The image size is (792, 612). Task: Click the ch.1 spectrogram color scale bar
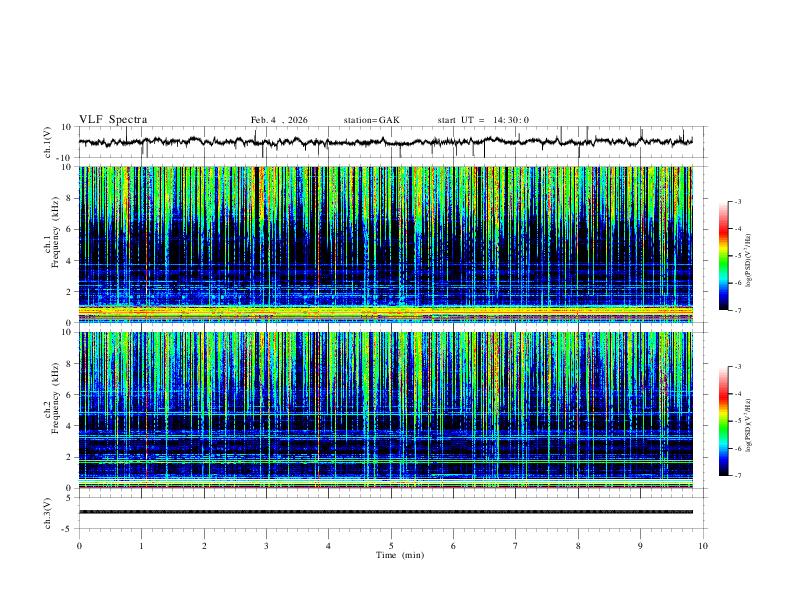point(724,256)
